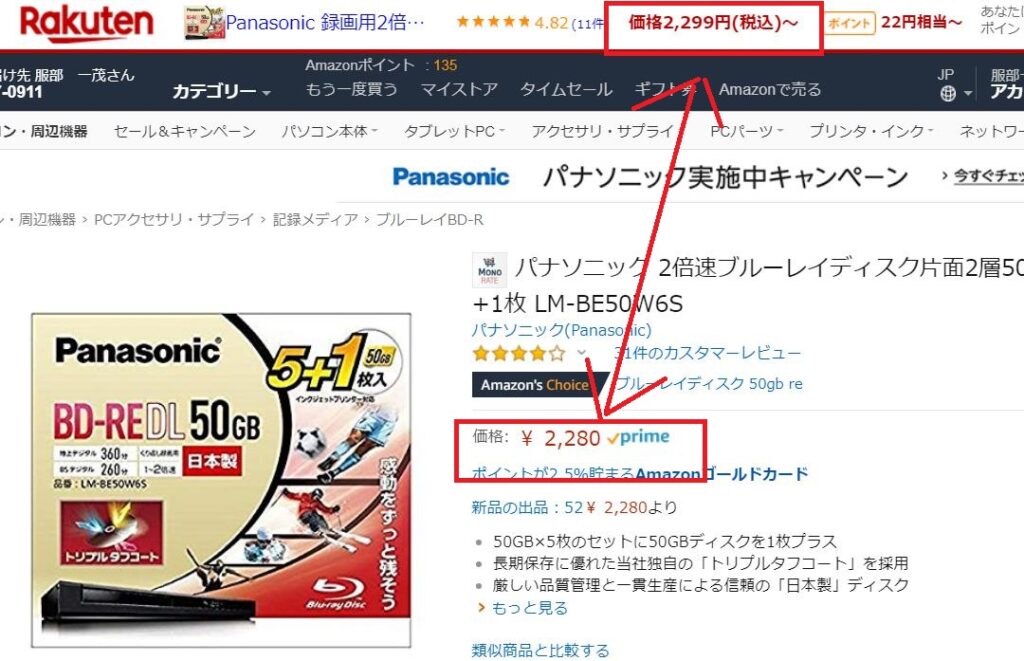Click the Rakuten logo
The image size is (1024, 661).
point(86,24)
